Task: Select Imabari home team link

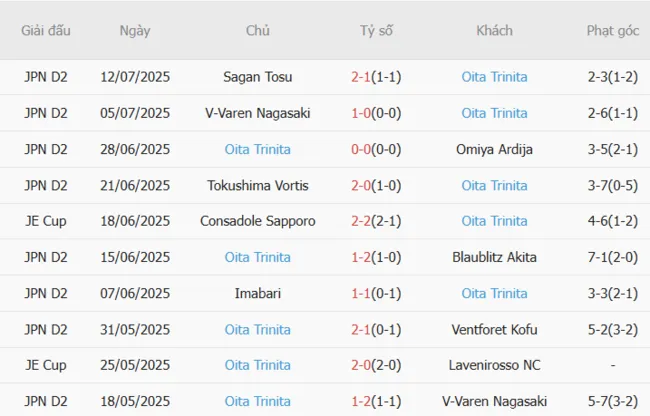Action: click(x=258, y=293)
